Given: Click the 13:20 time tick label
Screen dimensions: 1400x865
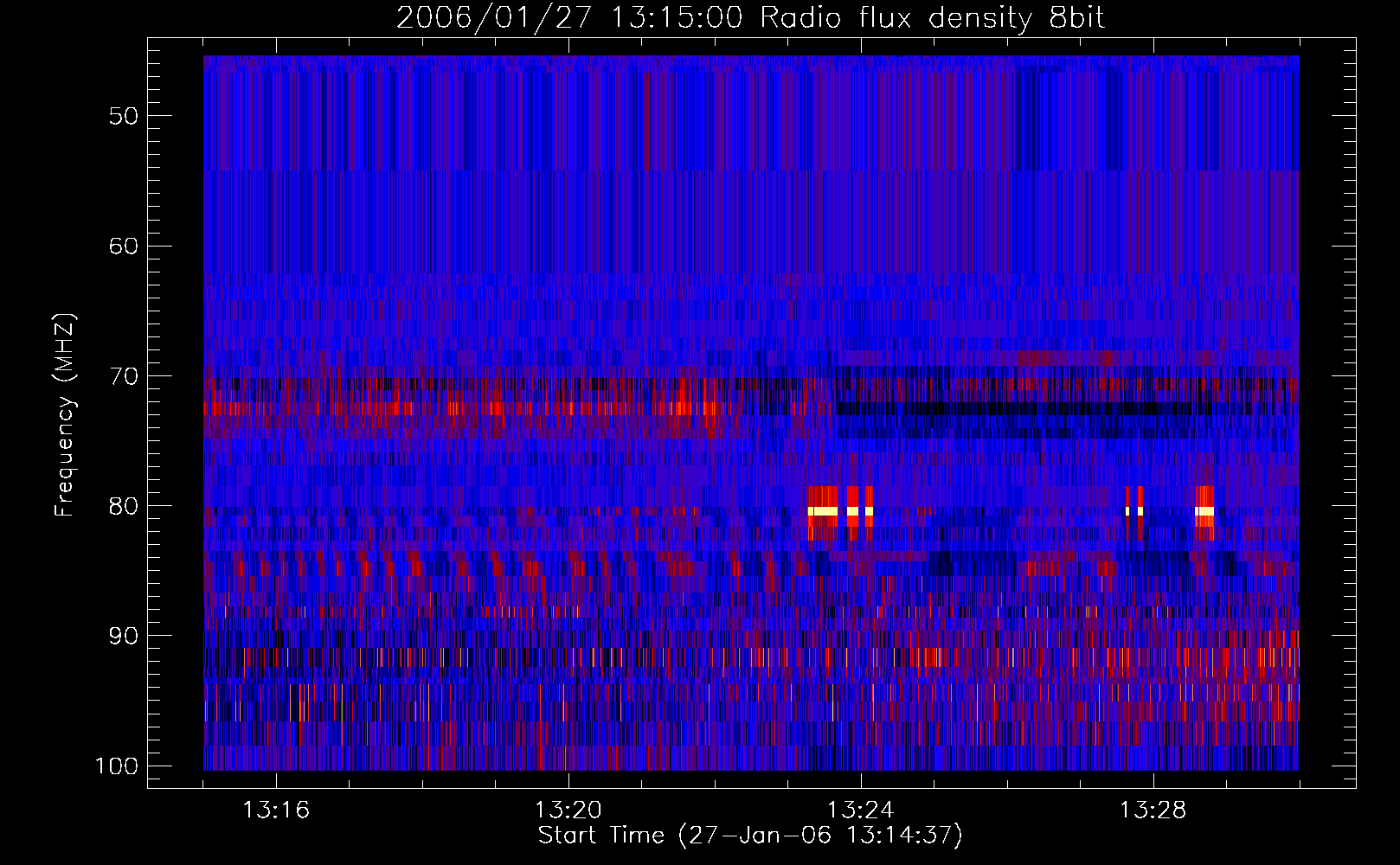Looking at the screenshot, I should tap(568, 811).
